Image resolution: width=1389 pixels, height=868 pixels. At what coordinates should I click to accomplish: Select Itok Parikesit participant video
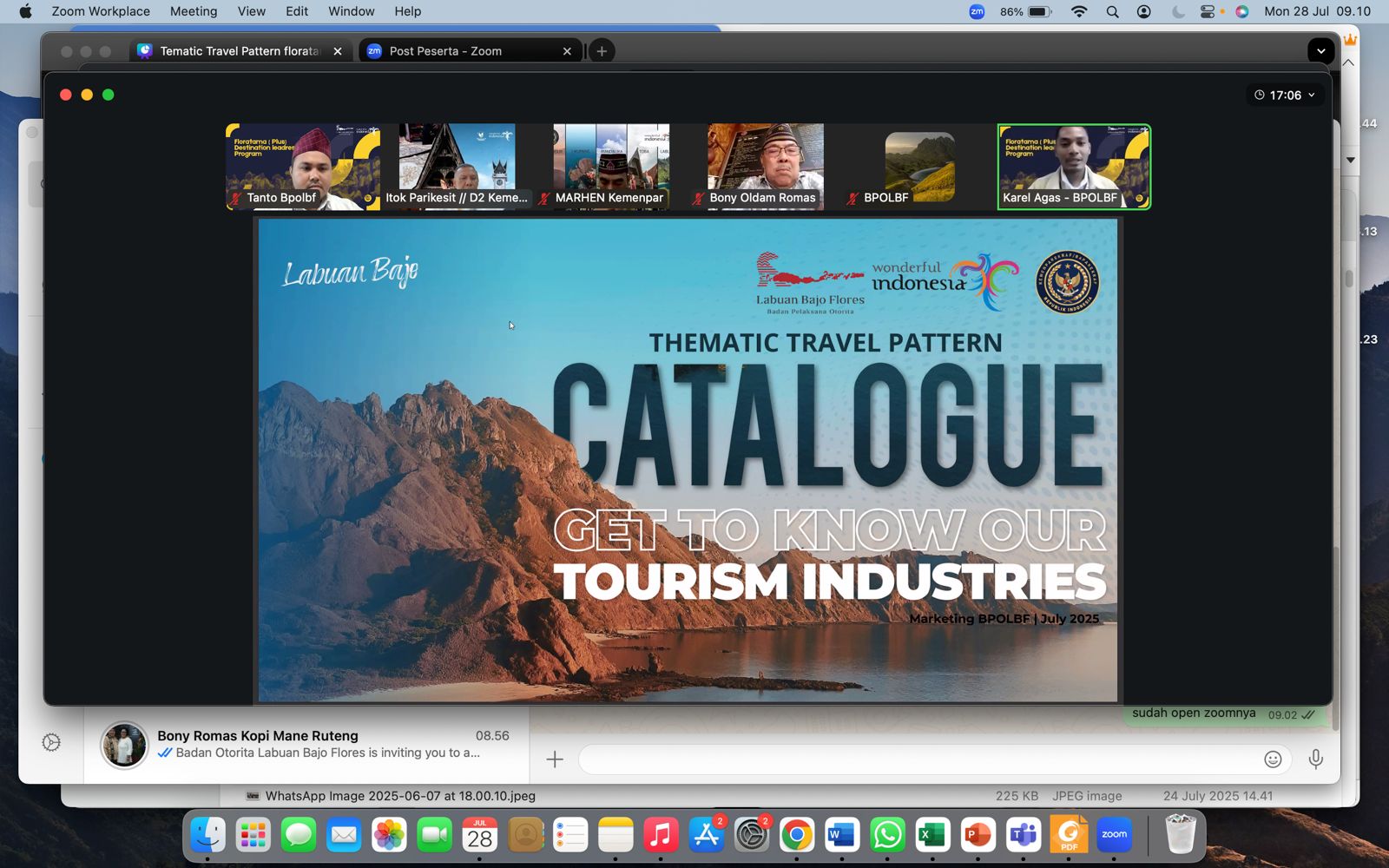click(x=457, y=167)
